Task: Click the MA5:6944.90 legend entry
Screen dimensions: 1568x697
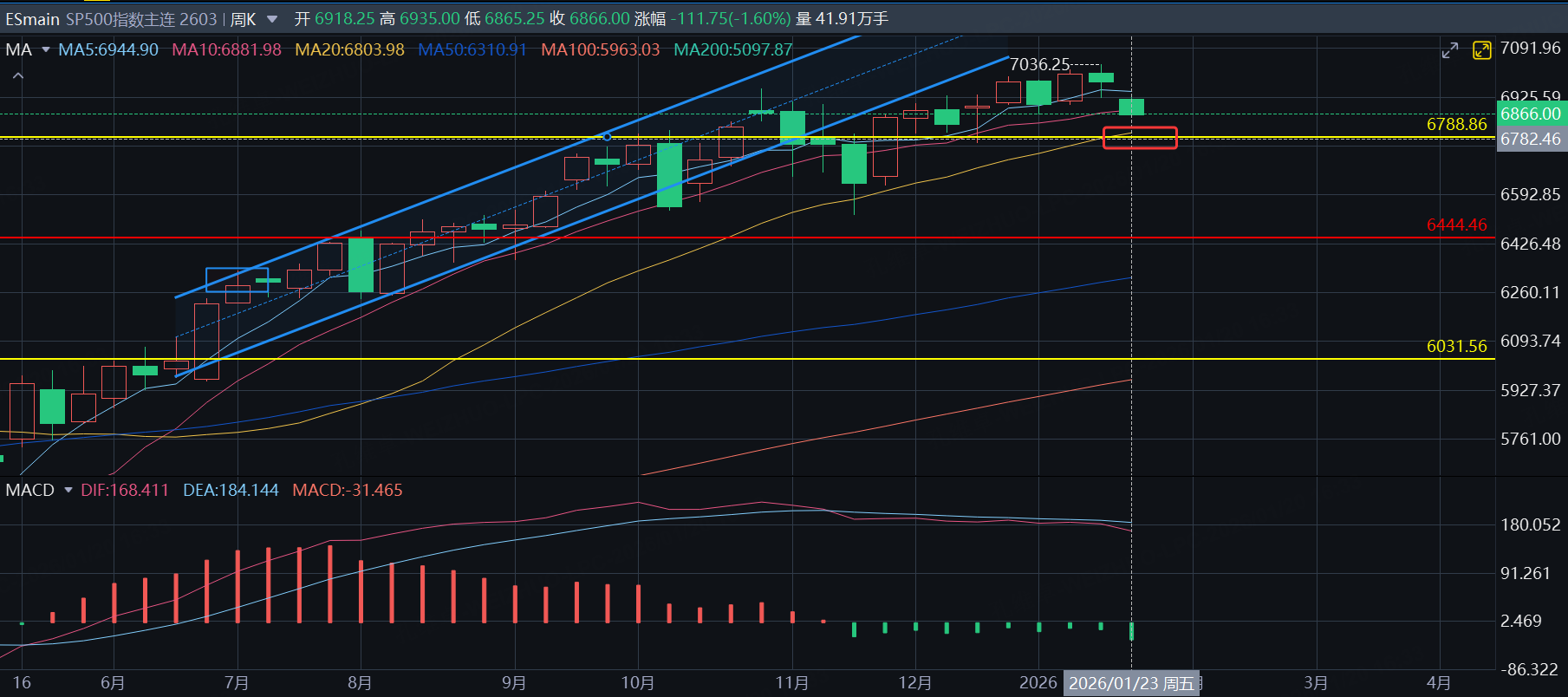Action: [108, 50]
